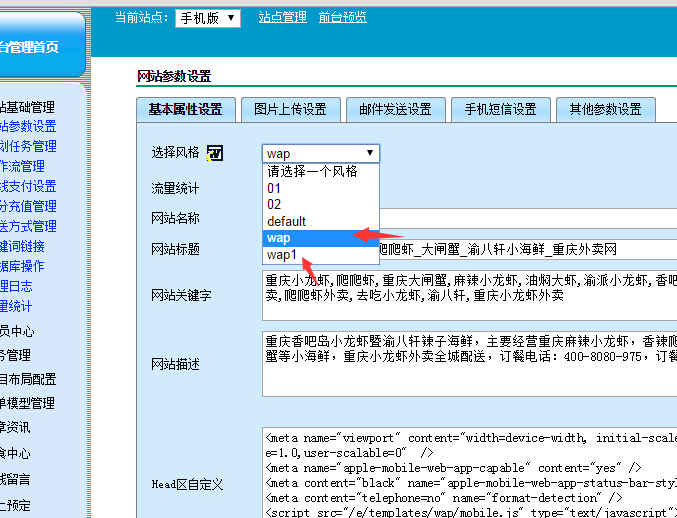Viewport: 677px width, 518px height.
Task: Focus the 网站描述 text area
Action: 469,364
